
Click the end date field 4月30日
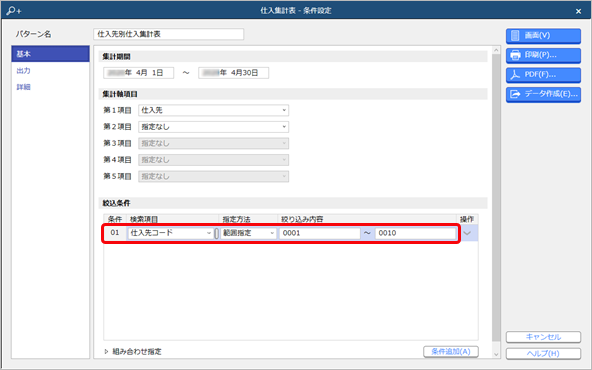tap(234, 73)
